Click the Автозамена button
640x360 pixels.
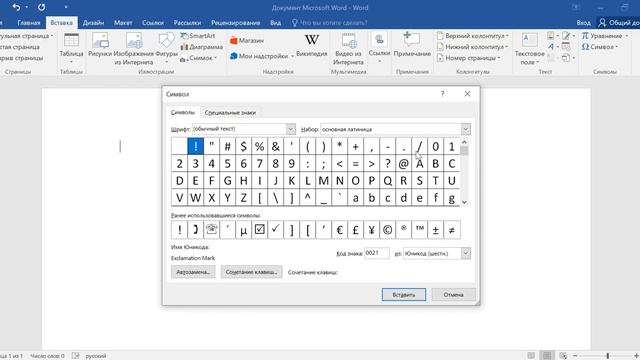pos(193,272)
